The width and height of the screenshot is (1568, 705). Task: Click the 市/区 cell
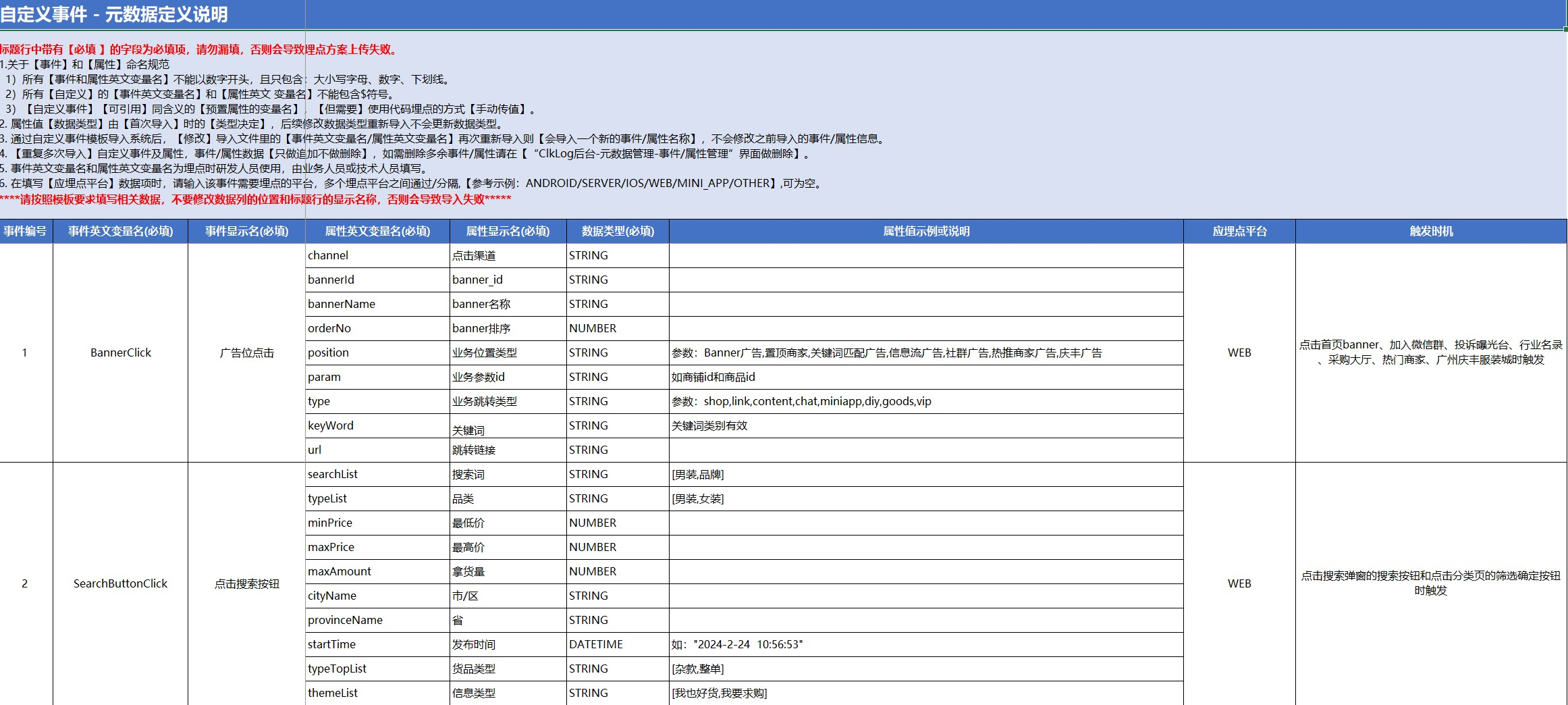tap(508, 596)
